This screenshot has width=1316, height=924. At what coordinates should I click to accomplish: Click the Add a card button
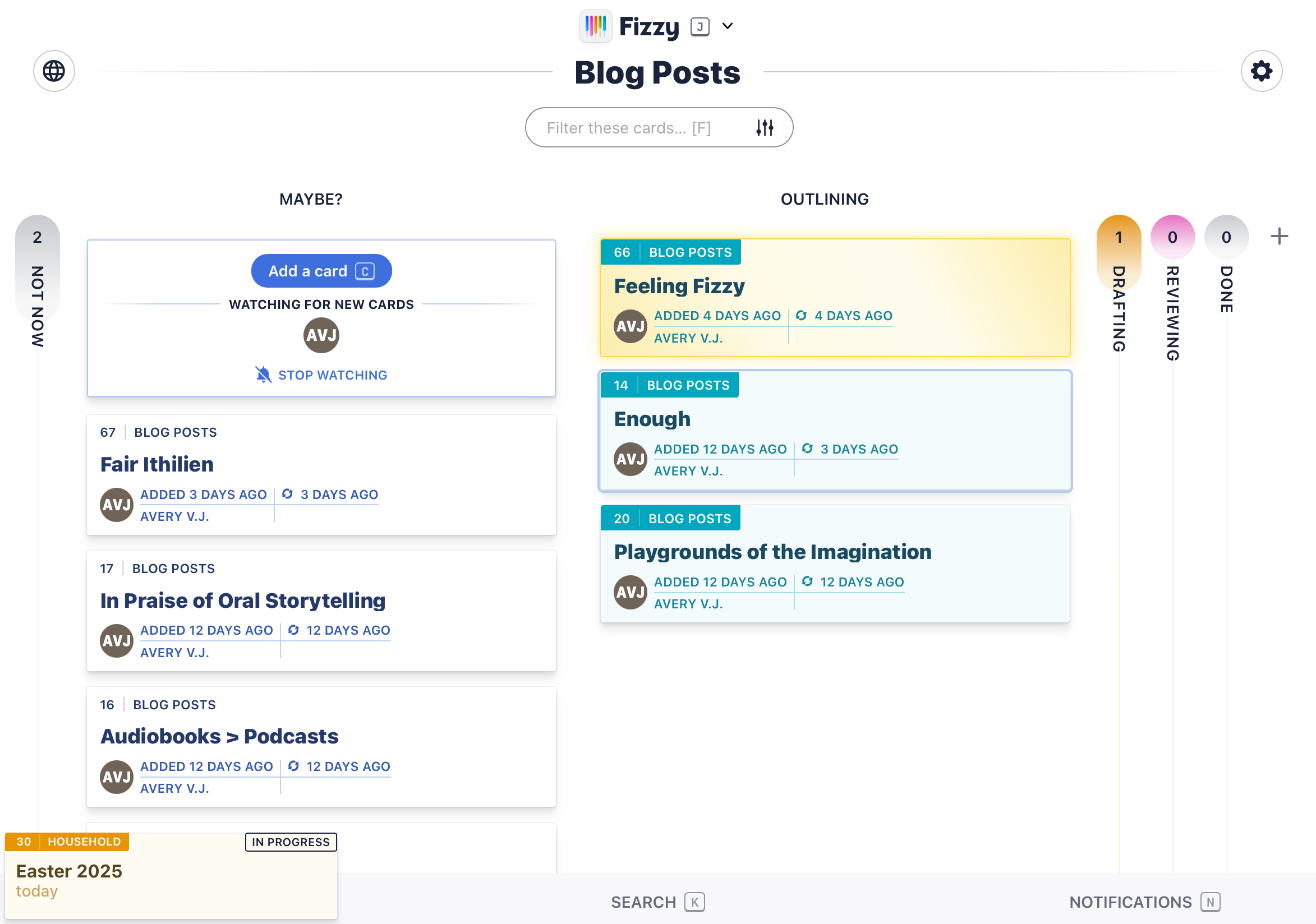[321, 271]
